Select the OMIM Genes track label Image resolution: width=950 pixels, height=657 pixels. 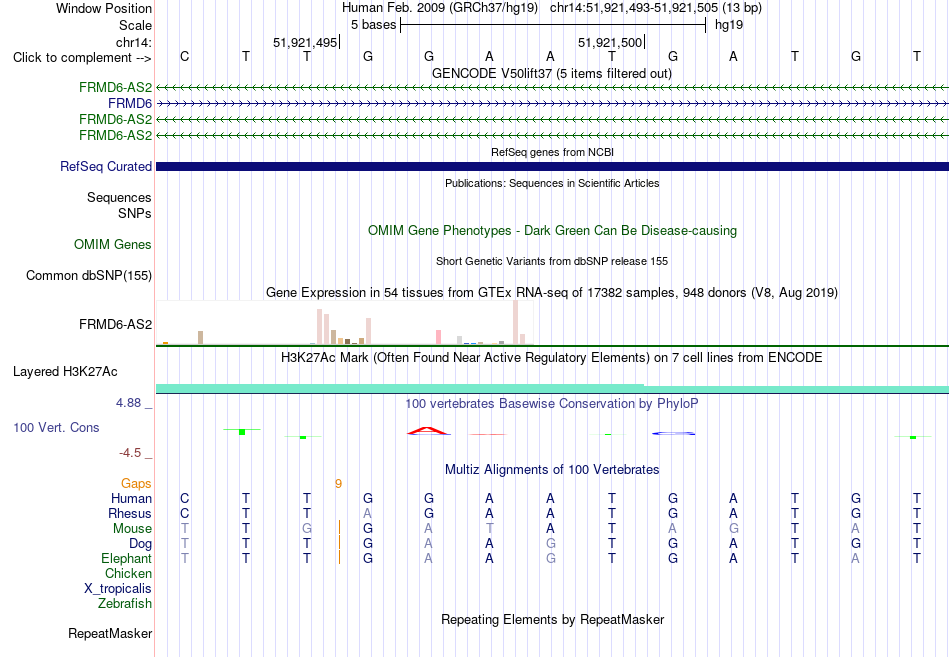pos(113,244)
